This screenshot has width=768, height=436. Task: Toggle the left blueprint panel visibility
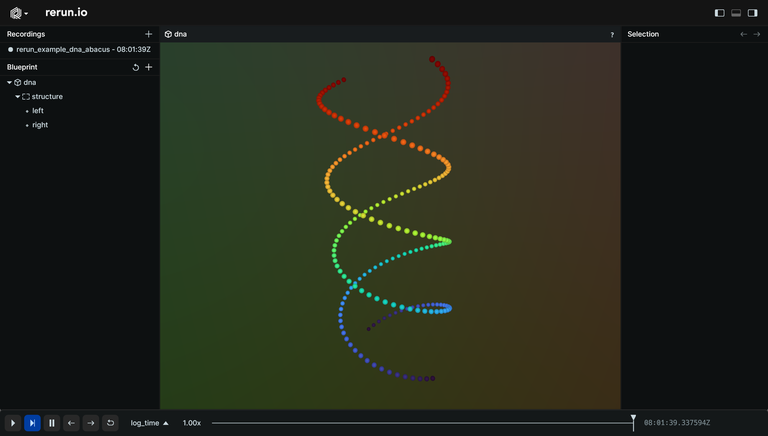point(719,13)
